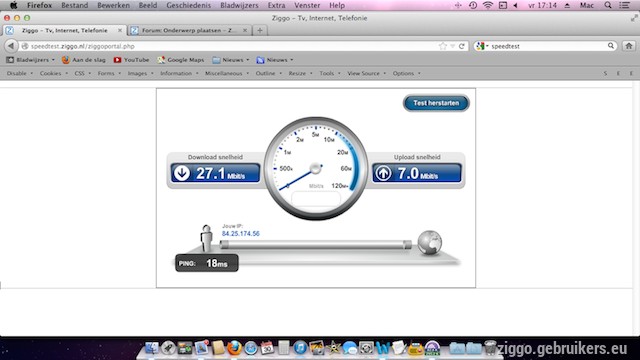Open Firefox from the Dock
640x360 pixels.
pyautogui.click(x=234, y=348)
